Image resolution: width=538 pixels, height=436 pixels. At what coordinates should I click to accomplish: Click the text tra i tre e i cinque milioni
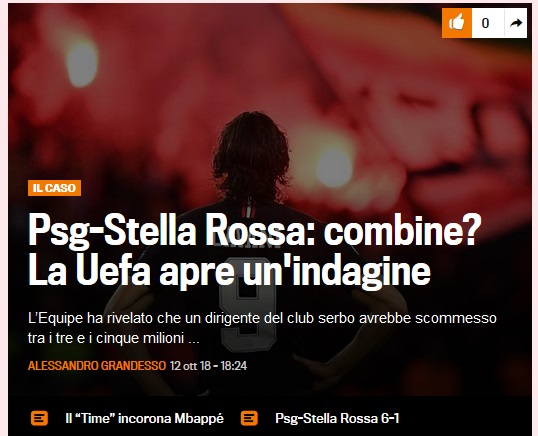click(106, 339)
